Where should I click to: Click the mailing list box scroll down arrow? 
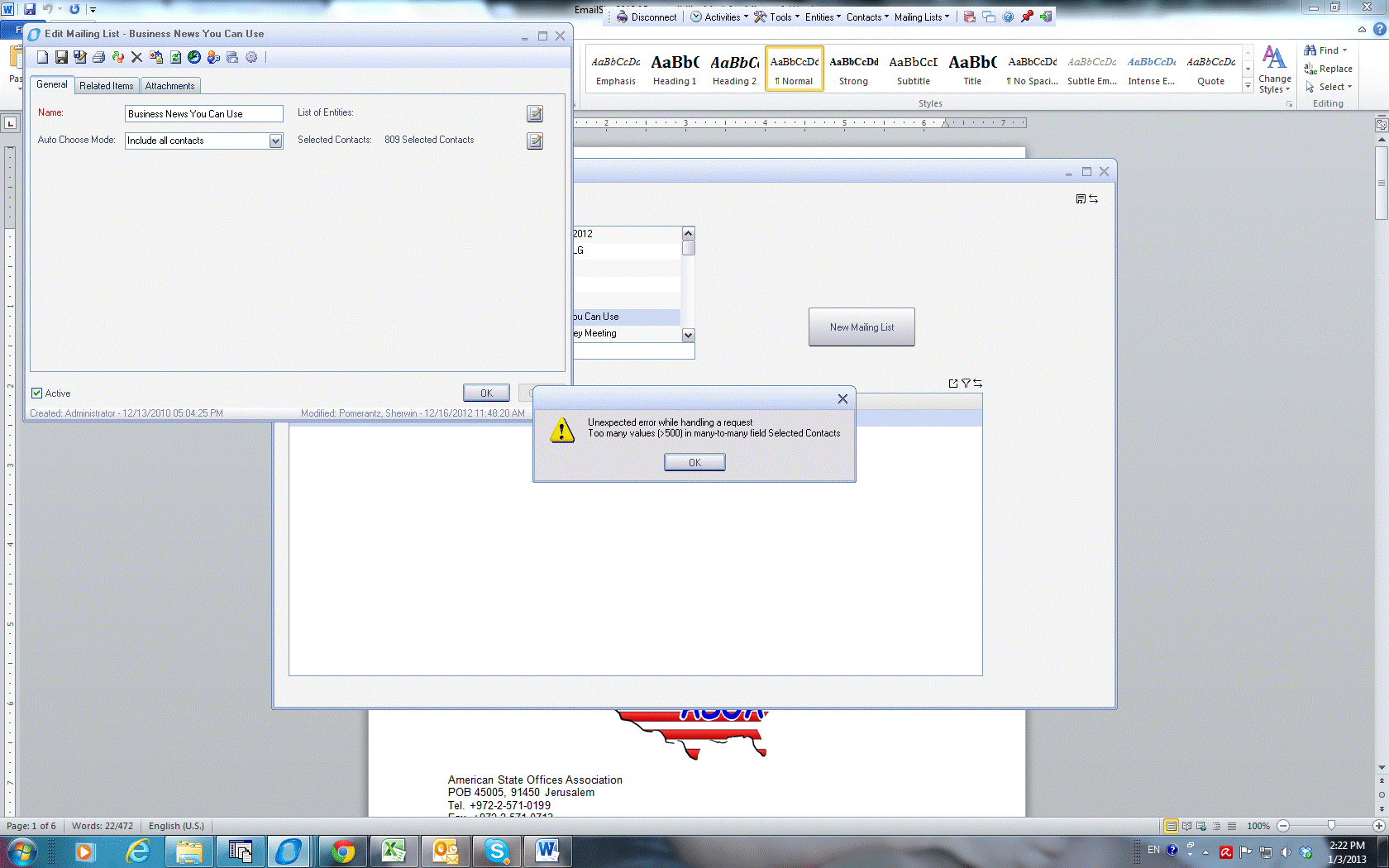coord(688,335)
